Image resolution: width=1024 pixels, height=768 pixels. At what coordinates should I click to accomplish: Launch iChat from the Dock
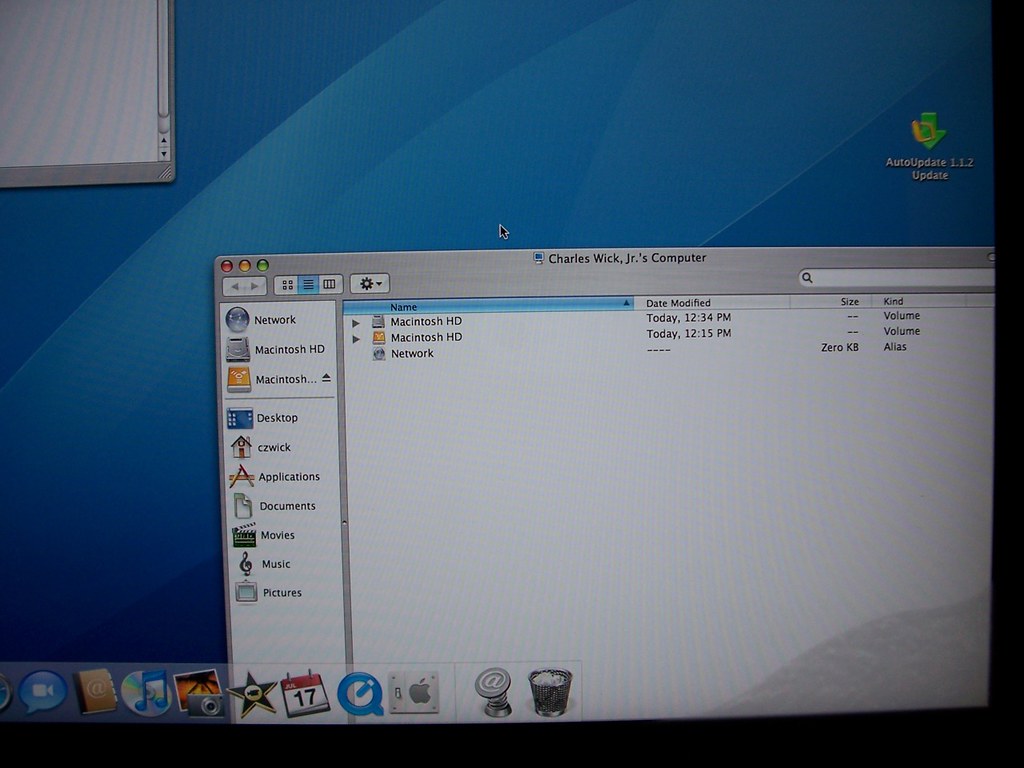click(x=42, y=692)
